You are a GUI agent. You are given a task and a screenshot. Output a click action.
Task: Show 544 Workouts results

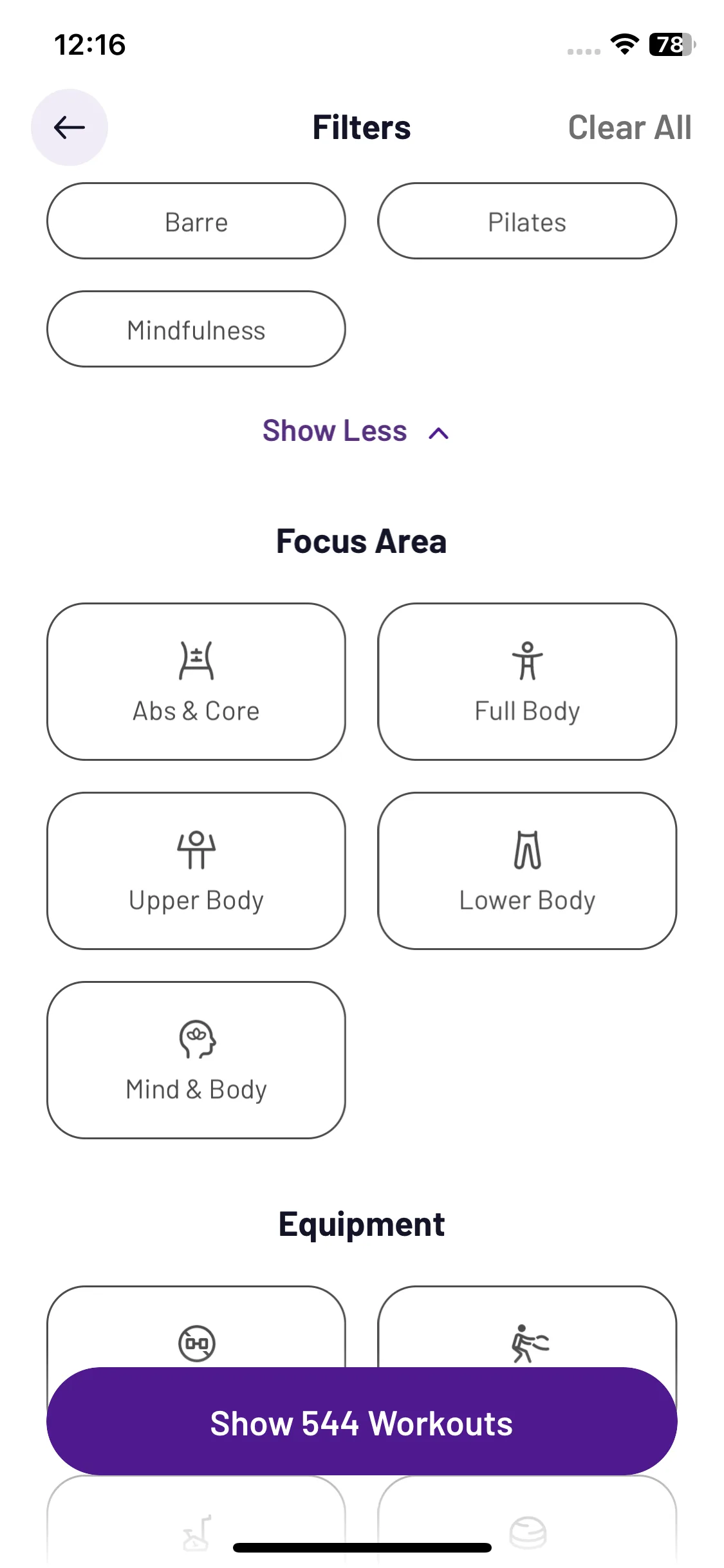pyautogui.click(x=362, y=1422)
